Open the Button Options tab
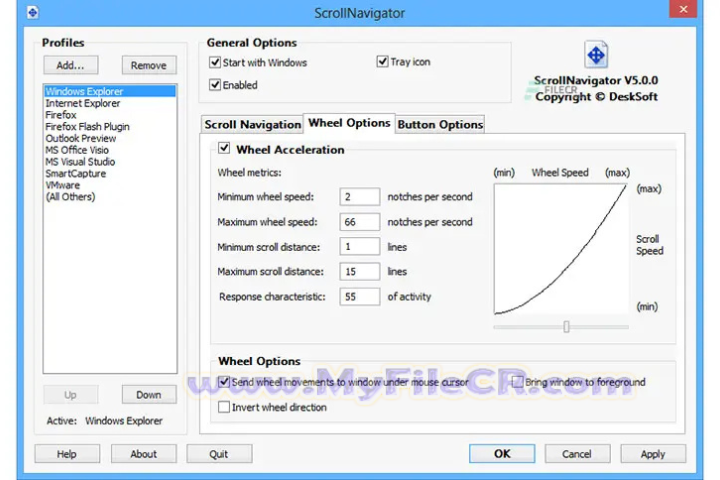Screen dimensions: 720x480 (440, 124)
